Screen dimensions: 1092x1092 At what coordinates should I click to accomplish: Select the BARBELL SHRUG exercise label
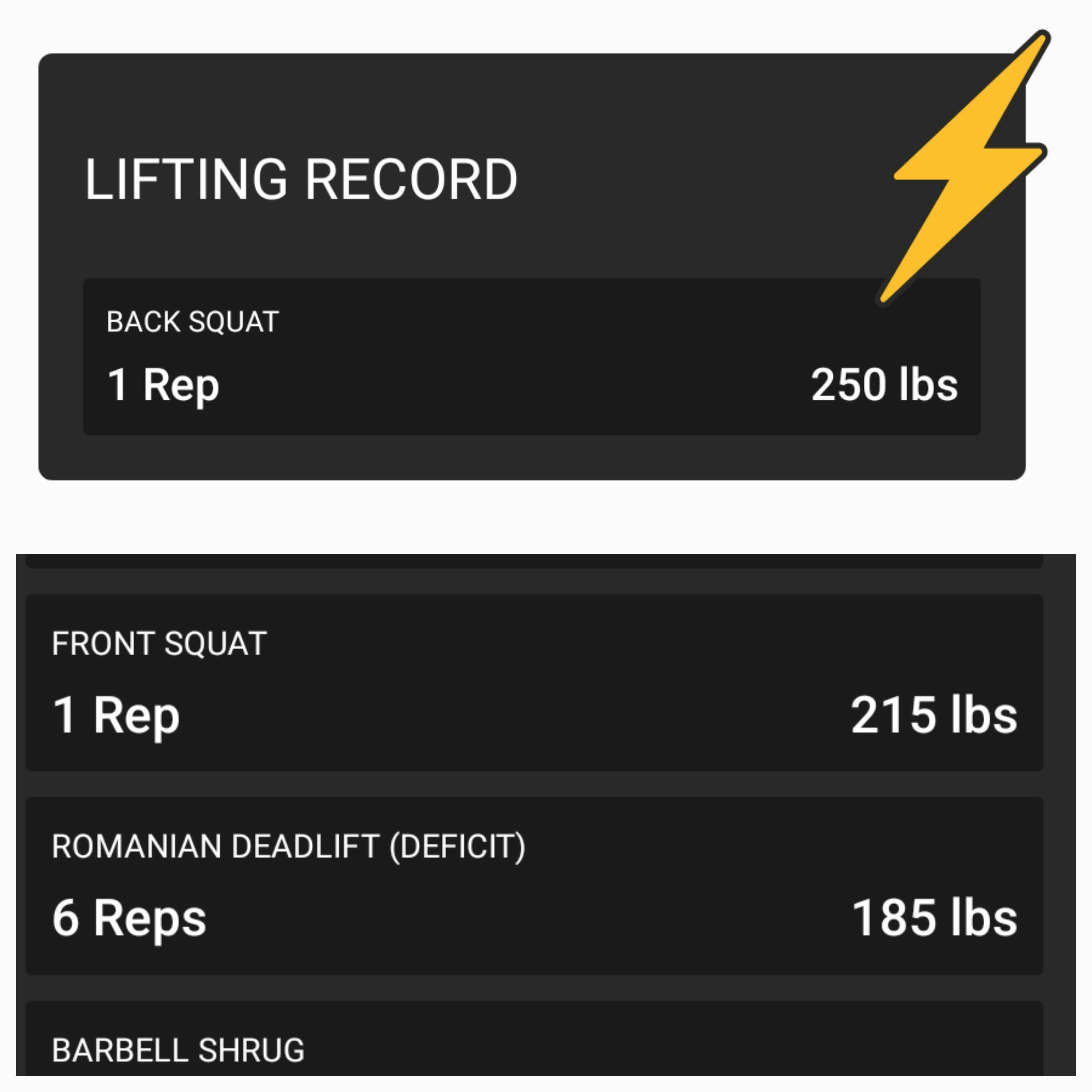click(178, 1050)
